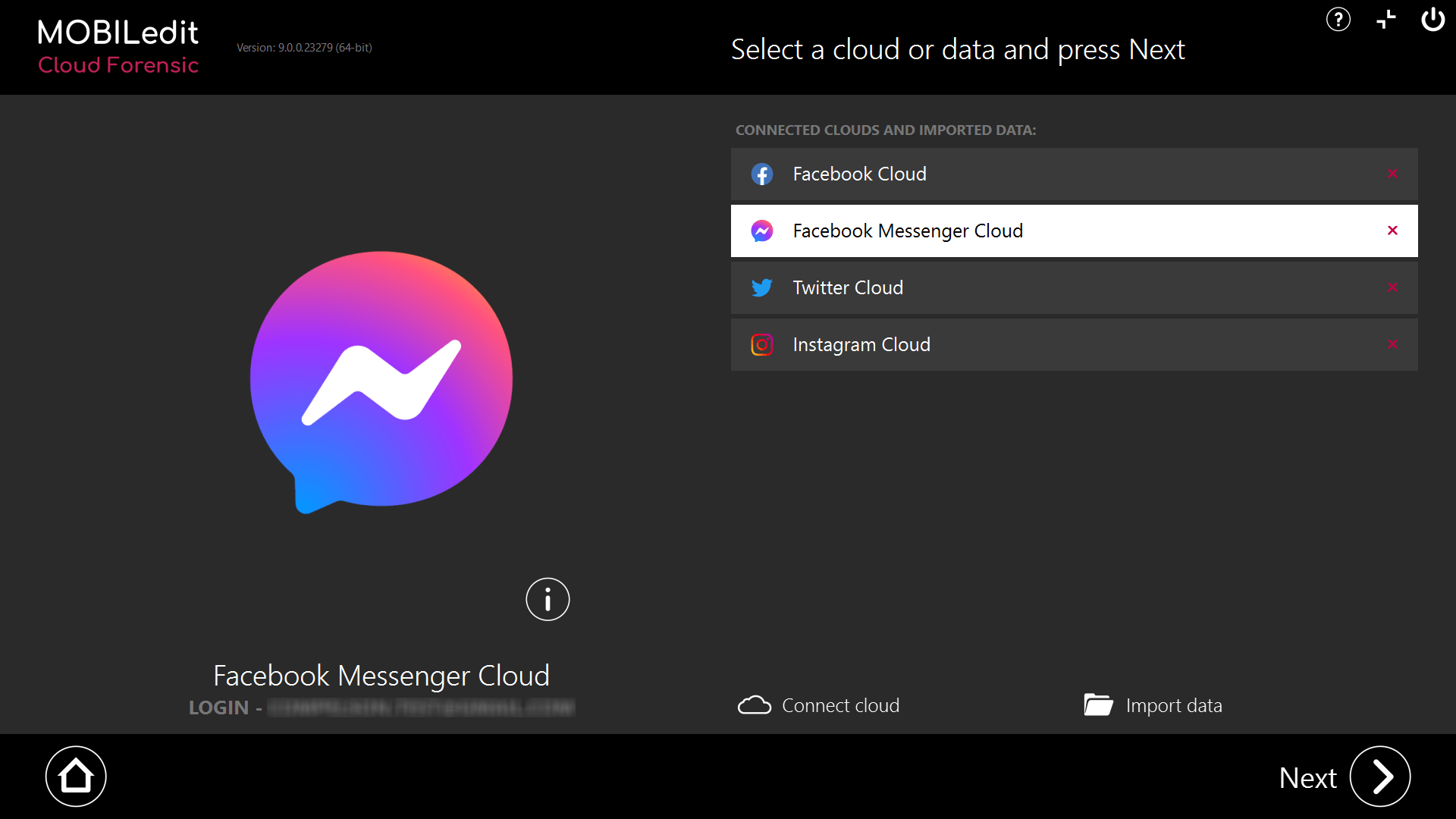Viewport: 1456px width, 819px height.
Task: Click the power exit icon
Action: (1432, 20)
